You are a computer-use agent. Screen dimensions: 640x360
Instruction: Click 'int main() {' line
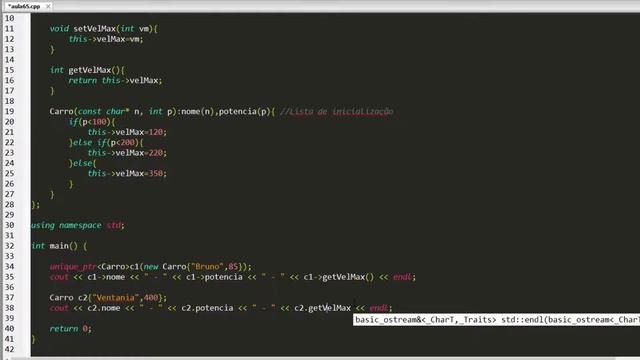(59, 246)
